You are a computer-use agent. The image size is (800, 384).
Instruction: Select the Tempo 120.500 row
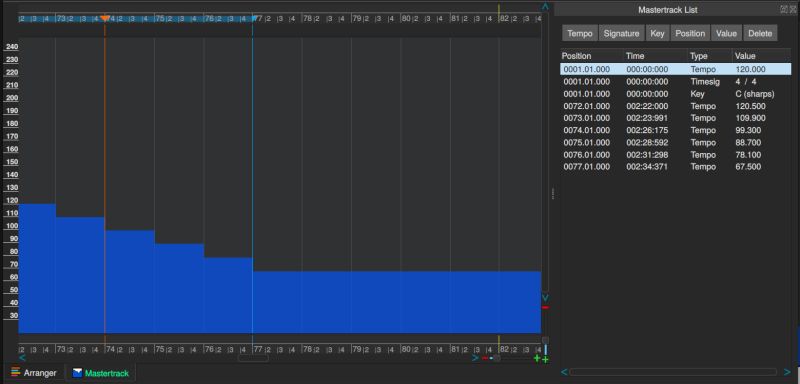[676, 106]
